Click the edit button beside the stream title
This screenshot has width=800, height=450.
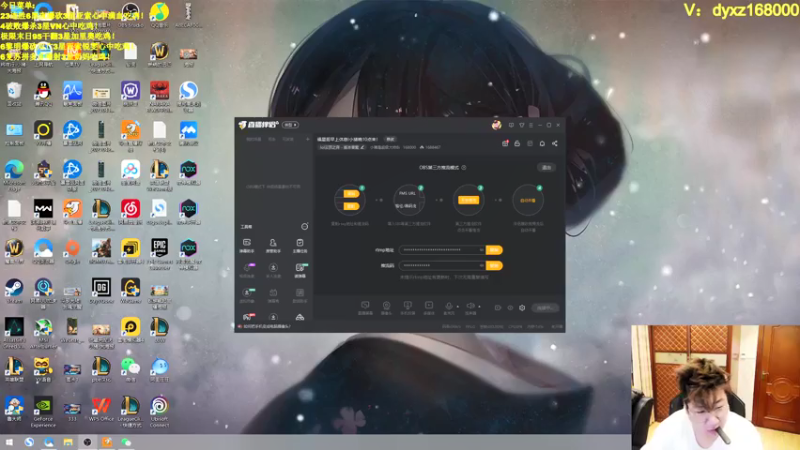pyautogui.click(x=390, y=139)
